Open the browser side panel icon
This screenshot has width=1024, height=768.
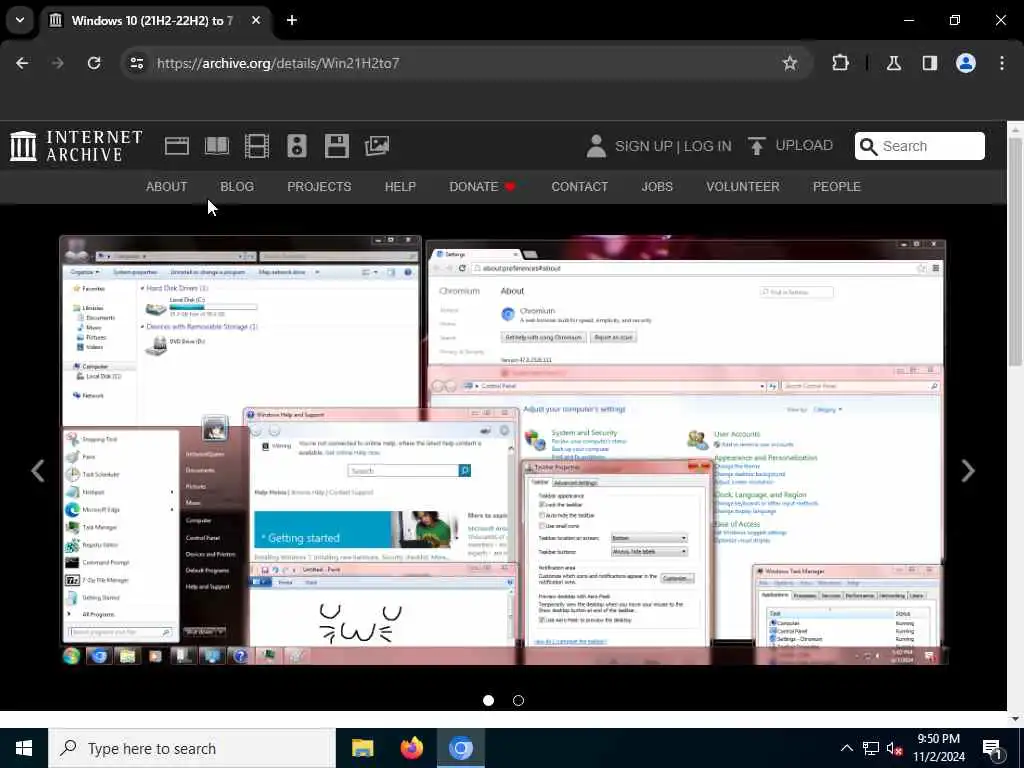tap(930, 63)
